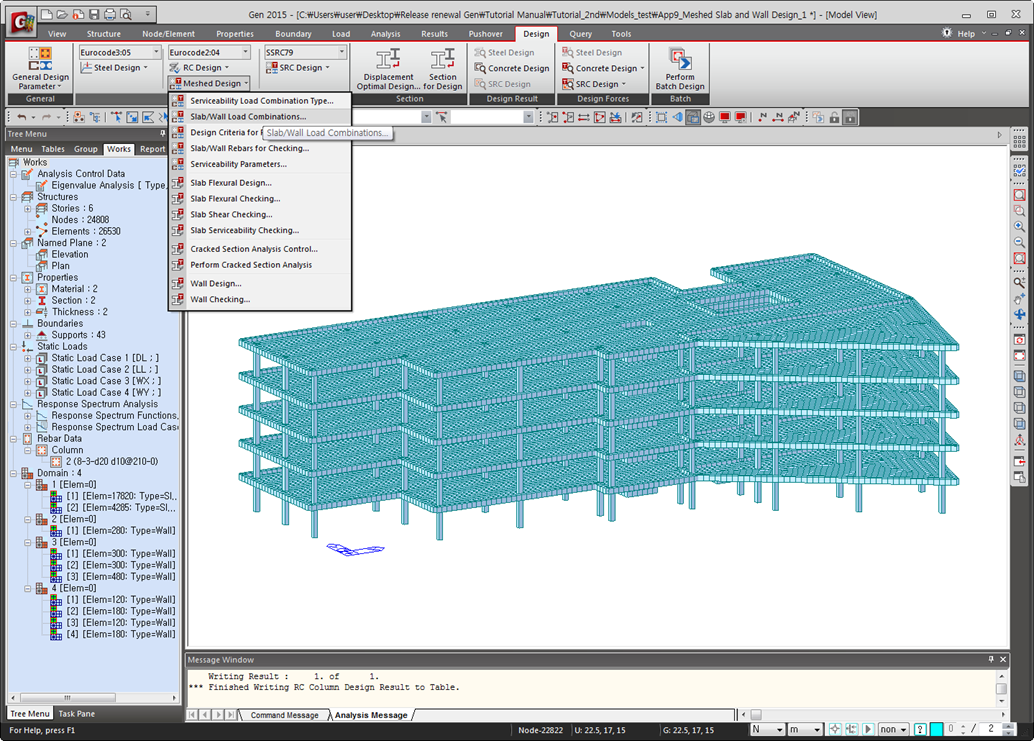Click the question mark icon in the status bar
The width and height of the screenshot is (1034, 741).
[x=920, y=729]
